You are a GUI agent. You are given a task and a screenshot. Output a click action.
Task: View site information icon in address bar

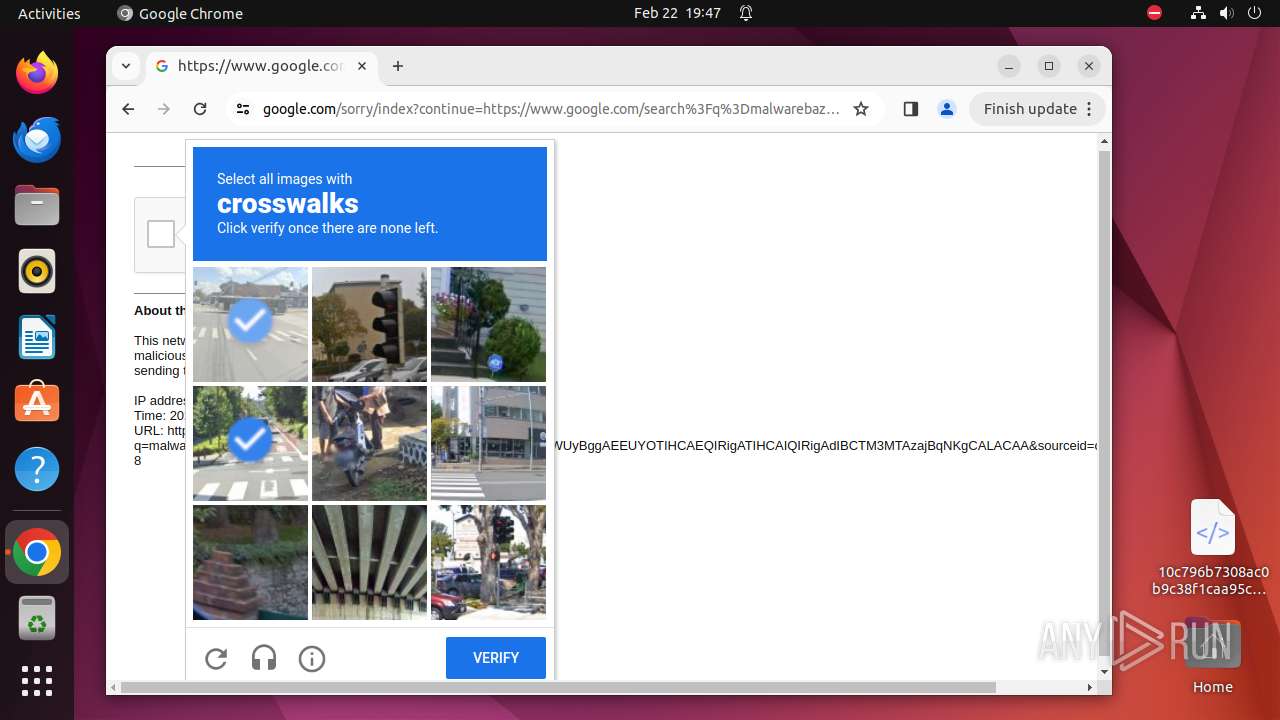click(243, 109)
